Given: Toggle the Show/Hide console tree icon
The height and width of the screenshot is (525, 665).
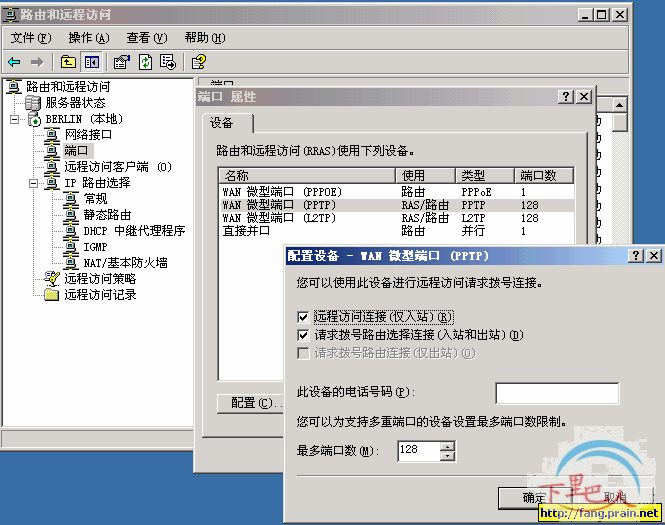Looking at the screenshot, I should pyautogui.click(x=91, y=62).
